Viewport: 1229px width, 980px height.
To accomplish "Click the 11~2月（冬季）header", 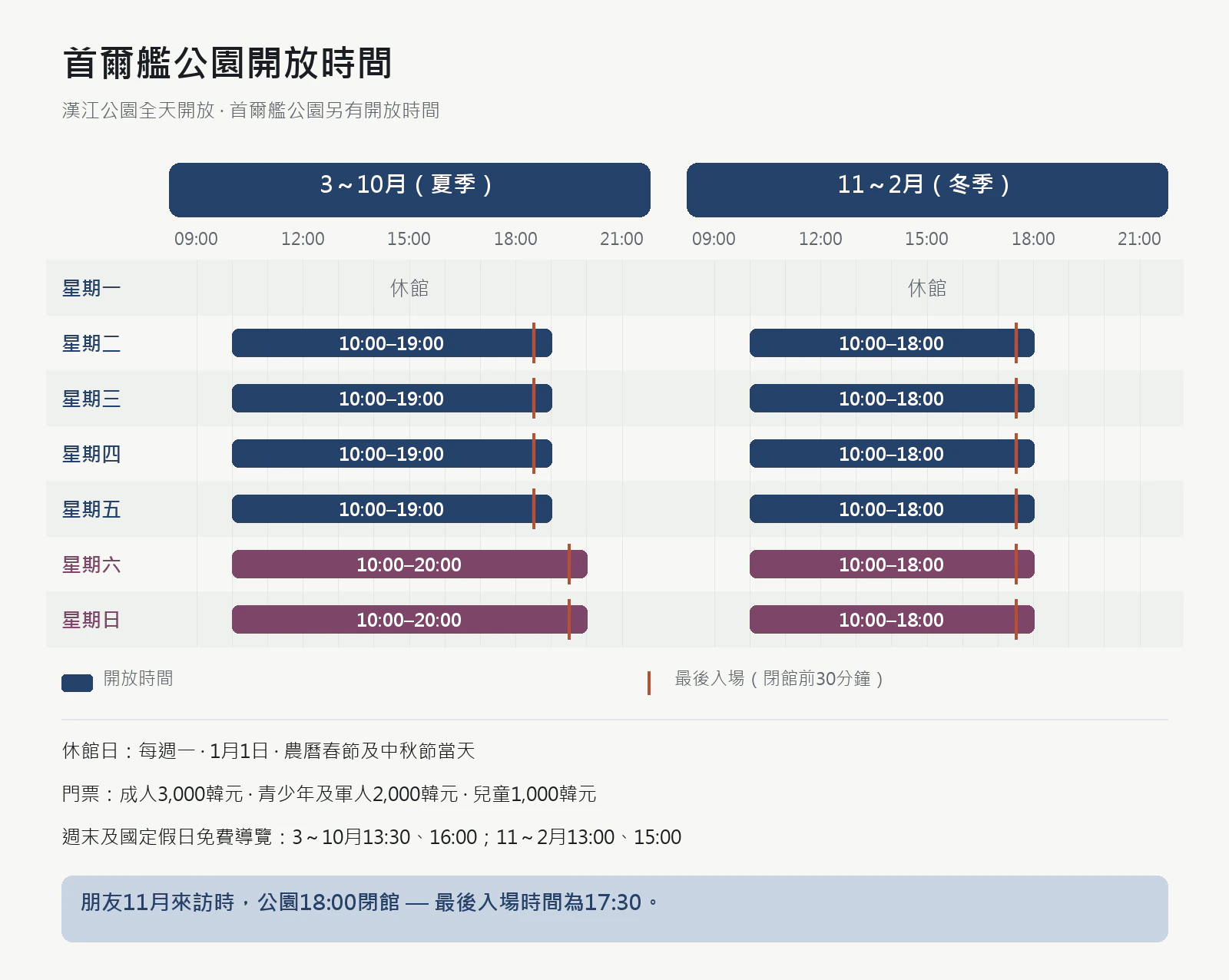I will 927,190.
